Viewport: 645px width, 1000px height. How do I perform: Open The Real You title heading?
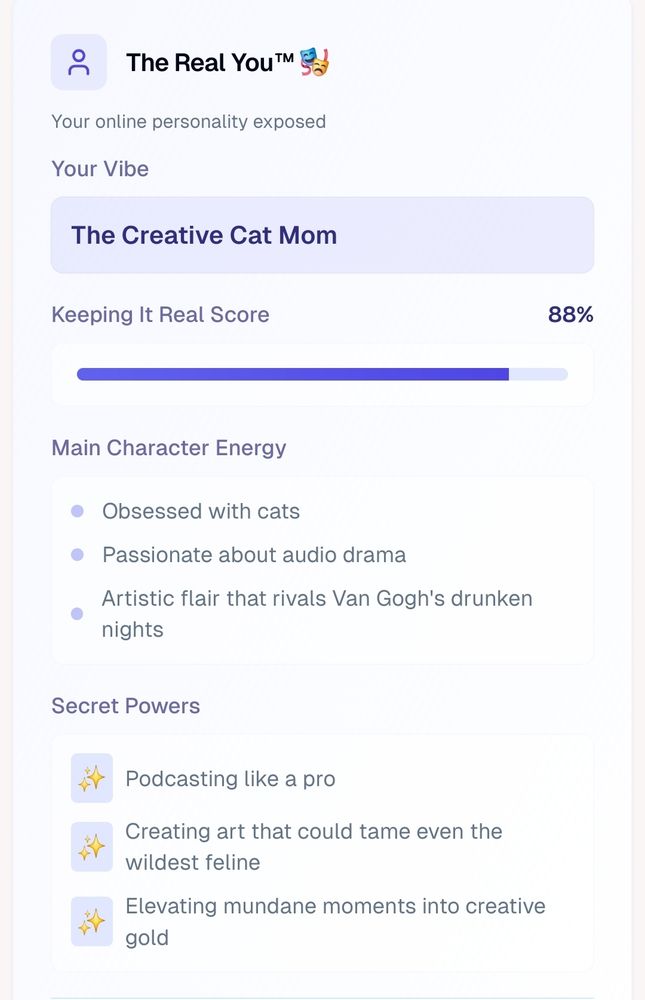208,61
